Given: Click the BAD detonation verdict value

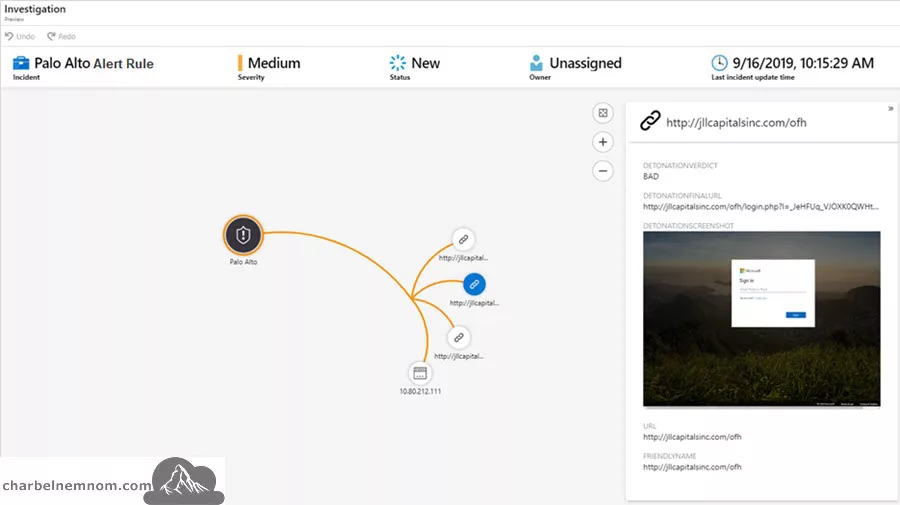Looking at the screenshot, I should tap(651, 177).
